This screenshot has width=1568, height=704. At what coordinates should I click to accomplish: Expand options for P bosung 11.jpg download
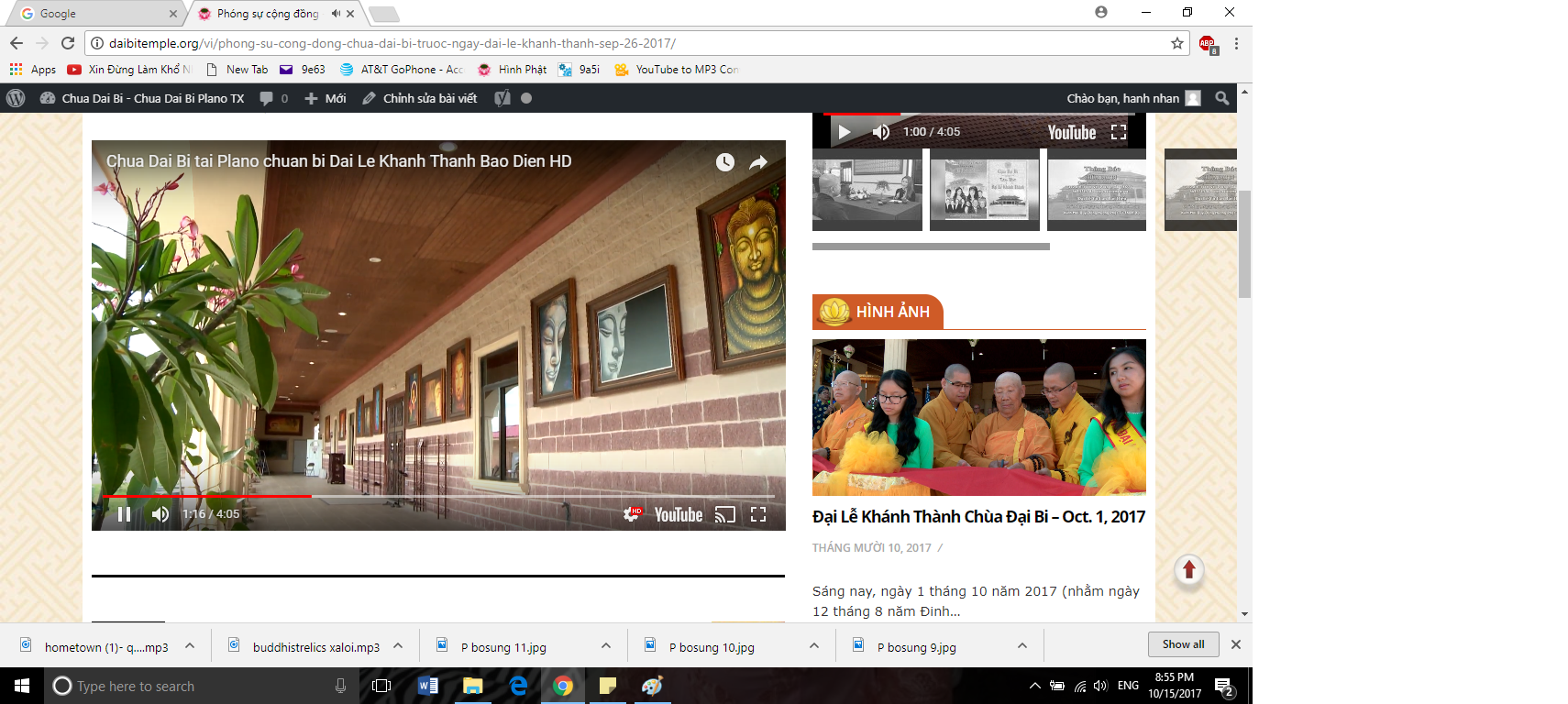[606, 646]
